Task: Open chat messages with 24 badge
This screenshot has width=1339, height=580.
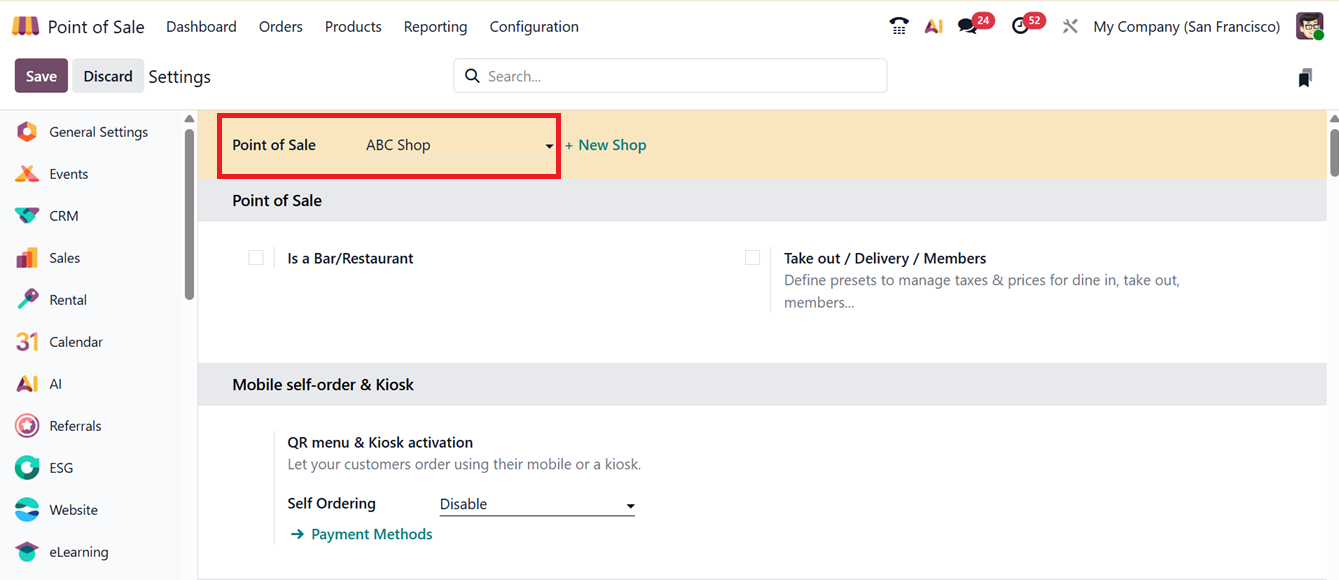Action: 968,27
